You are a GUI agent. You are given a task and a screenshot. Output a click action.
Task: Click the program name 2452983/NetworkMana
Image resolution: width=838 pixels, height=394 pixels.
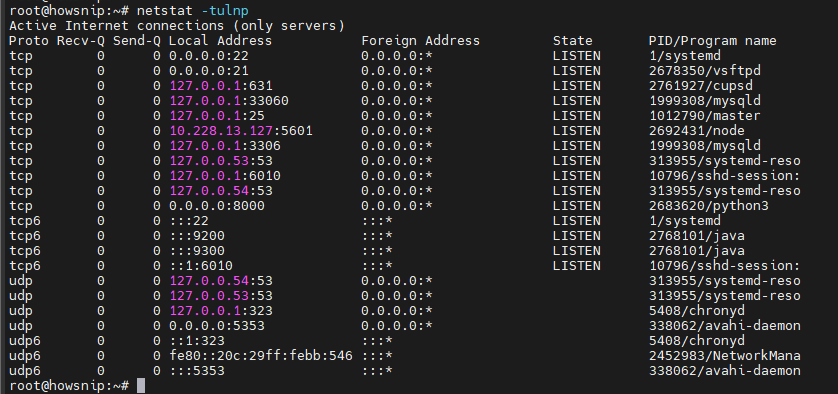[x=725, y=355]
